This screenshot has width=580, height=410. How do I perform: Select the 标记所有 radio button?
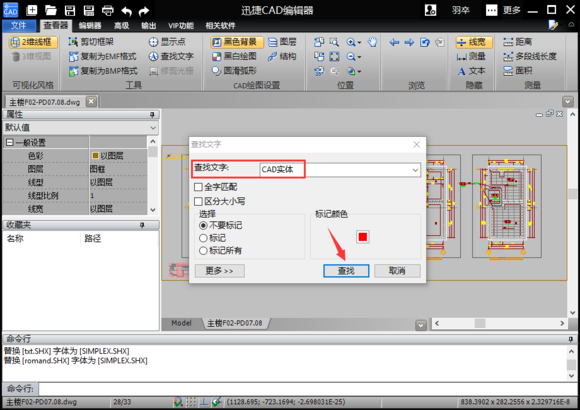(203, 251)
